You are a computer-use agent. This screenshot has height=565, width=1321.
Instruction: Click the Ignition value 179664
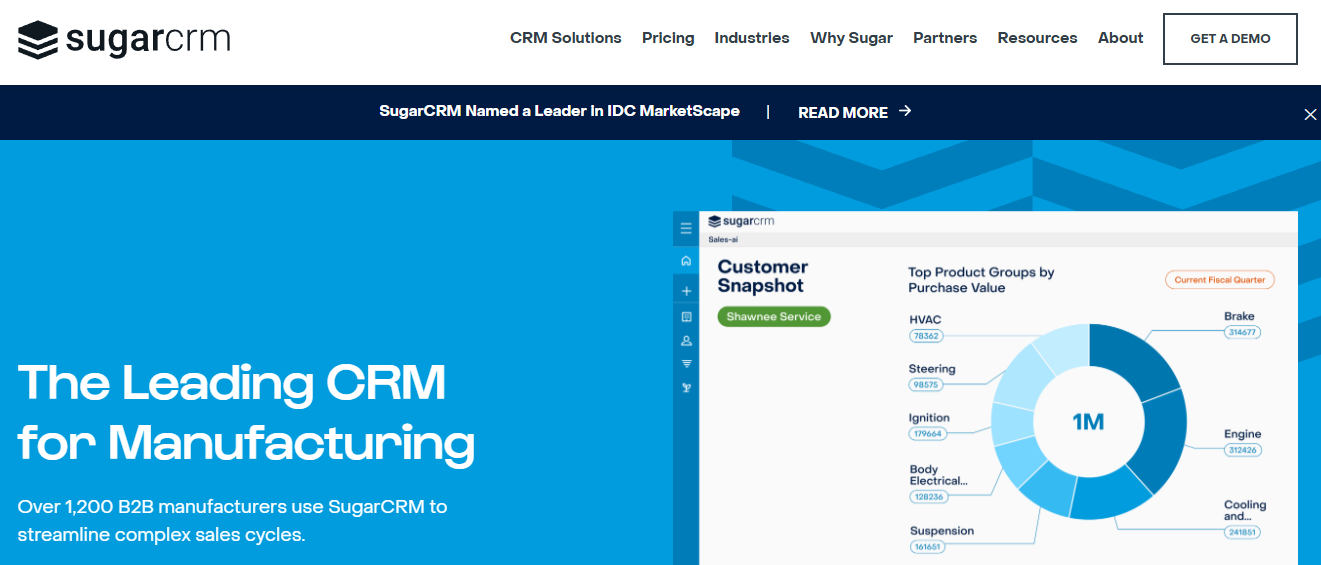point(928,434)
